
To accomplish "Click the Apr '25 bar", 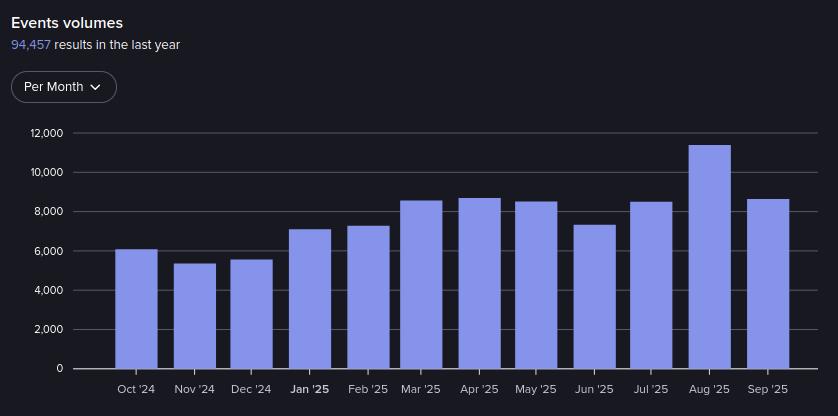I will 479,283.
